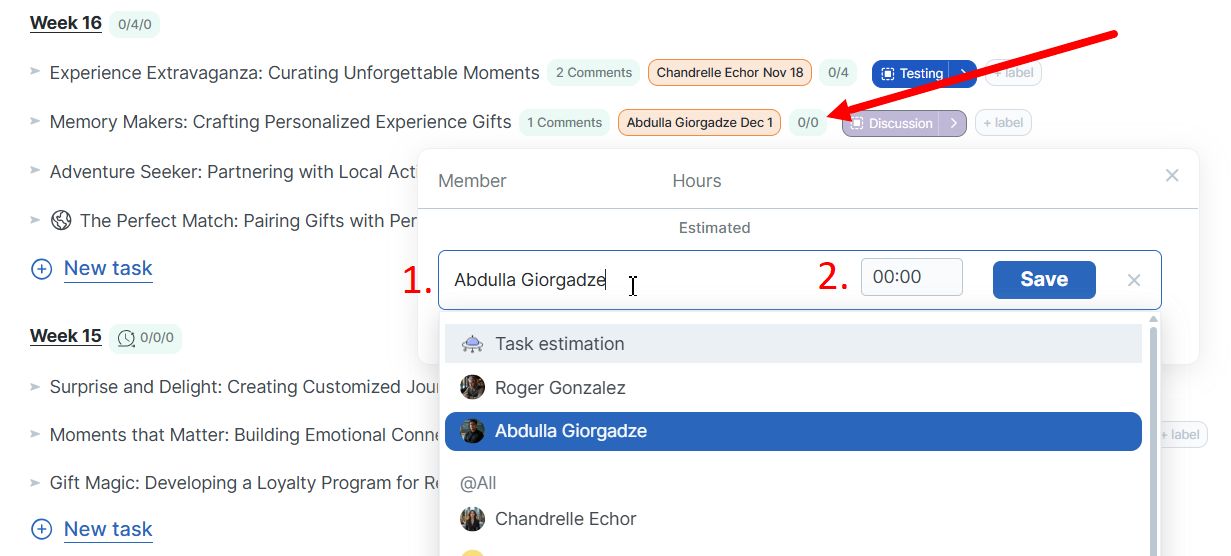
Task: Click the status icon on the Testing label
Action: click(x=887, y=74)
